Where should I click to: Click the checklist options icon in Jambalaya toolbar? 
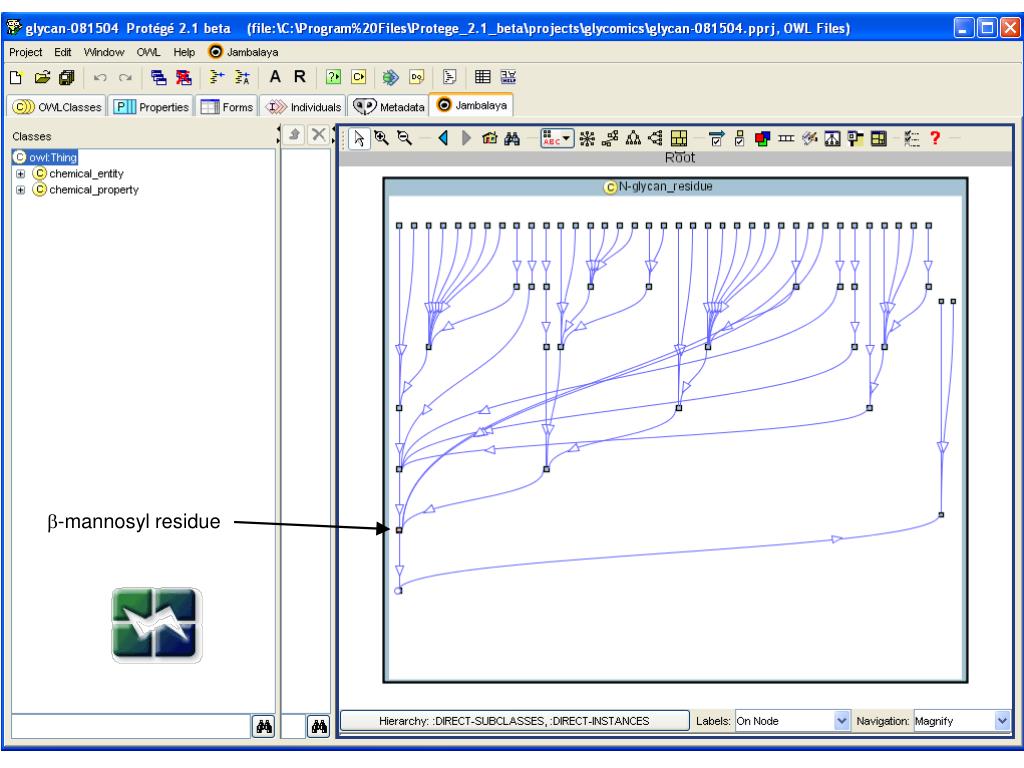[912, 138]
